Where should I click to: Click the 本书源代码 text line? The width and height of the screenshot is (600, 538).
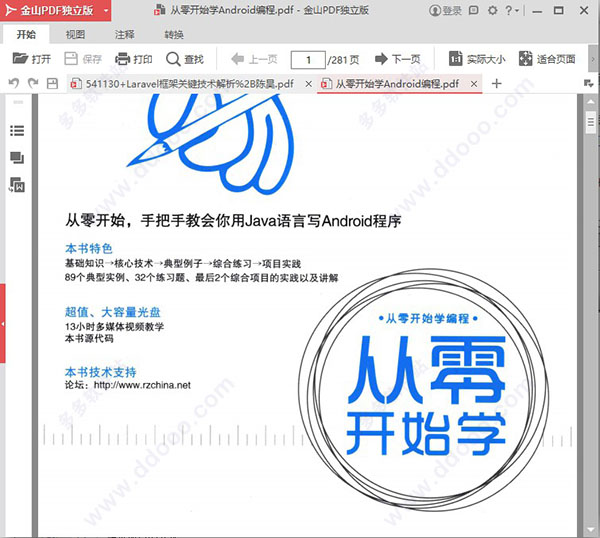pos(89,339)
